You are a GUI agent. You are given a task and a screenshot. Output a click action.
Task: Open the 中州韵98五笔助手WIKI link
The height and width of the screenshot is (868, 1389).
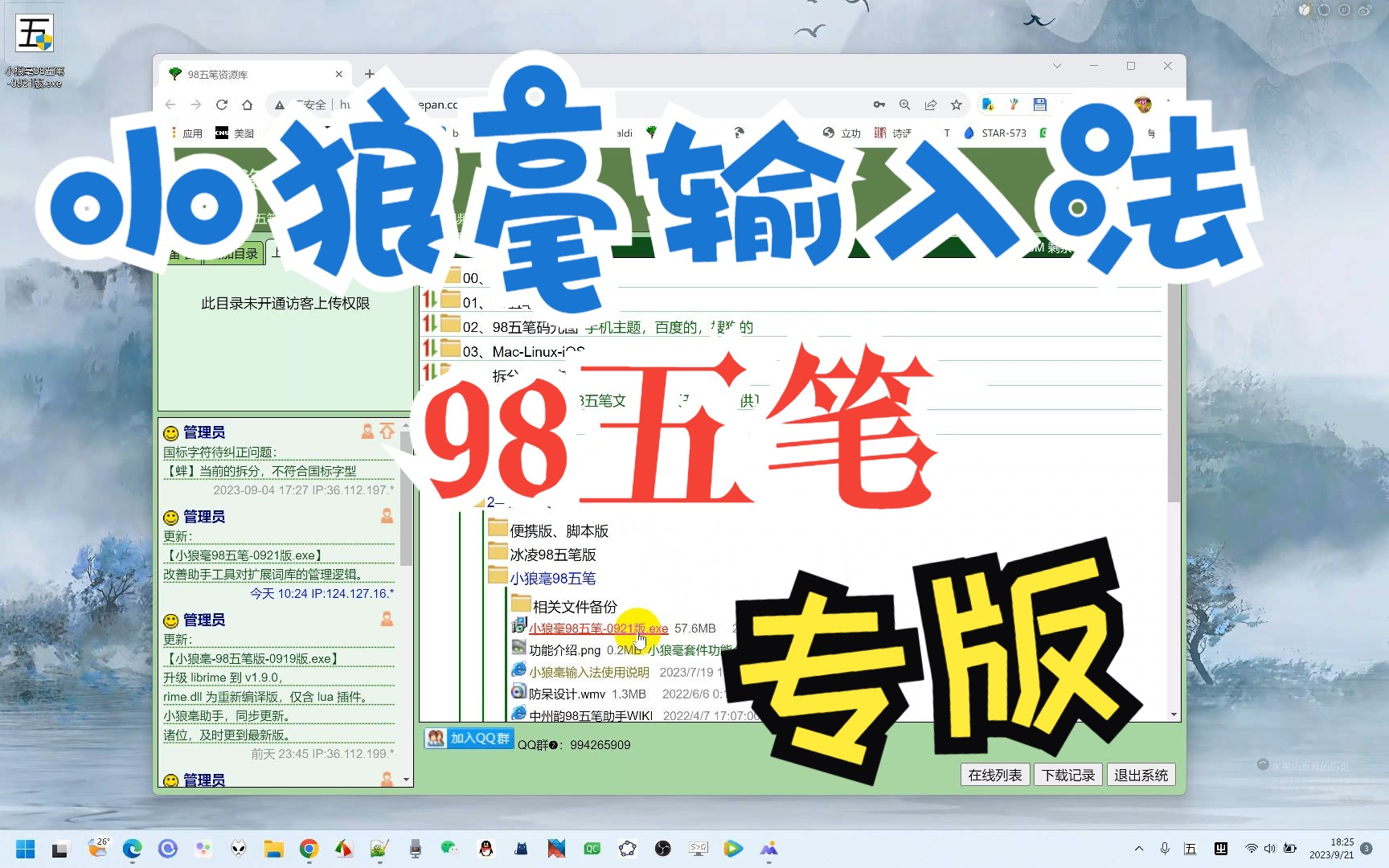pyautogui.click(x=590, y=715)
